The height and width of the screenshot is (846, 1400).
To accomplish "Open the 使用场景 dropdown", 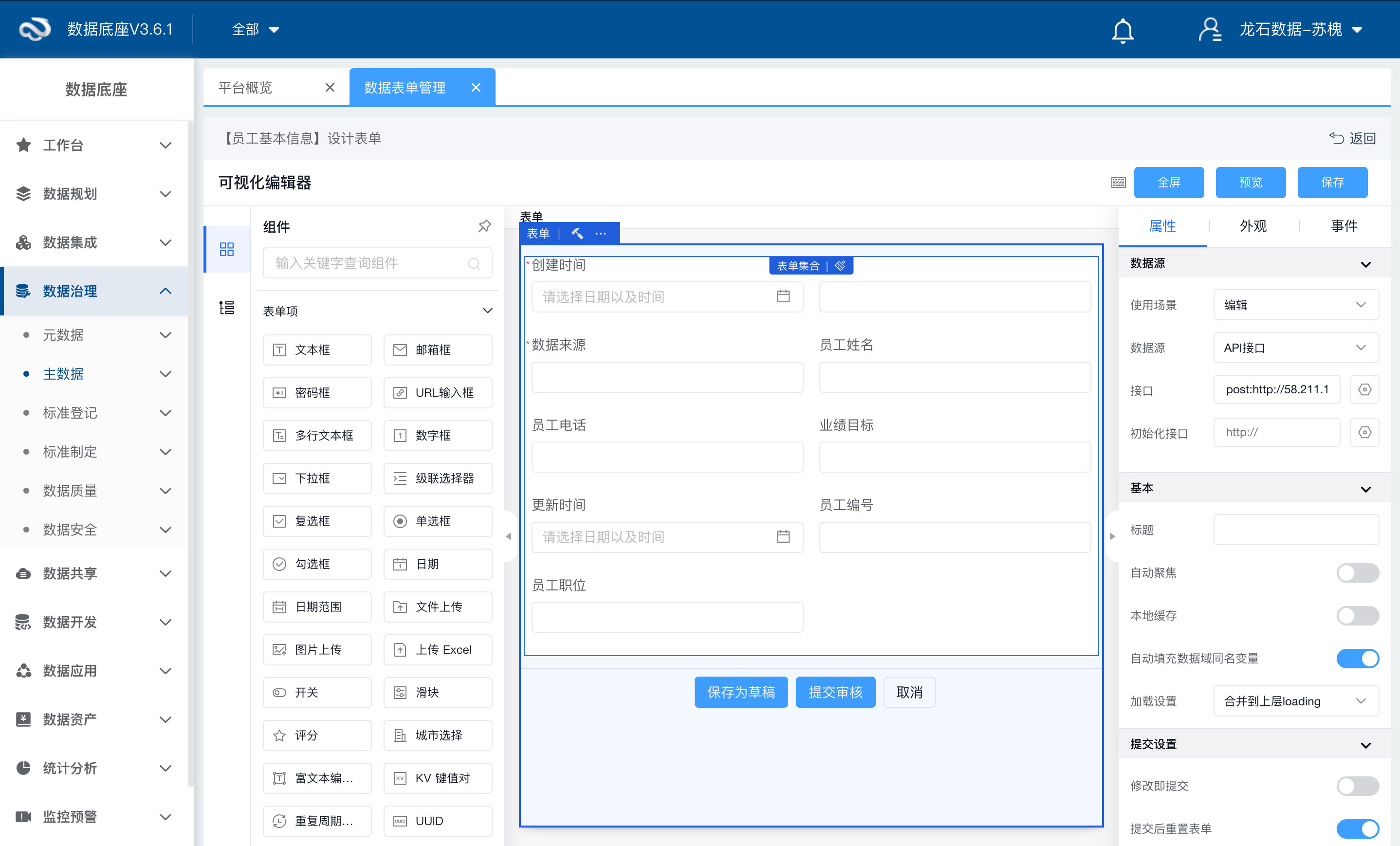I will [1295, 305].
